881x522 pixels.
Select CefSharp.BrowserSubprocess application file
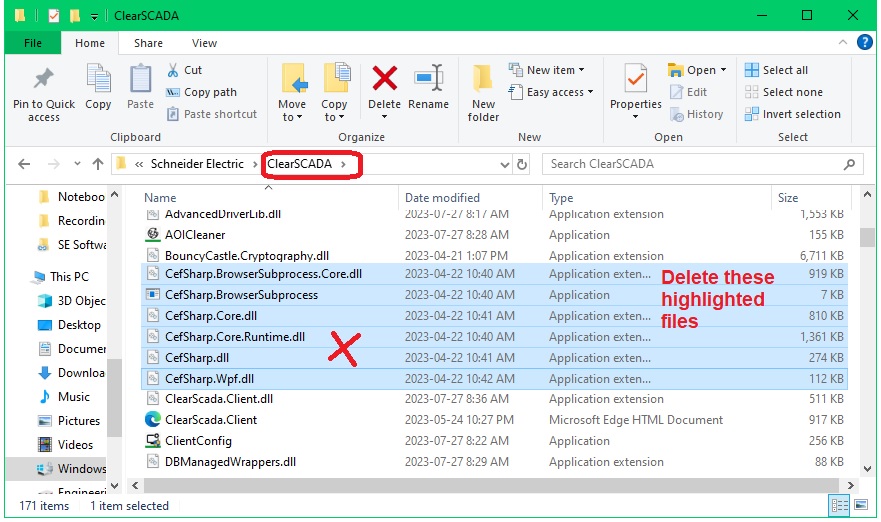tap(494, 295)
